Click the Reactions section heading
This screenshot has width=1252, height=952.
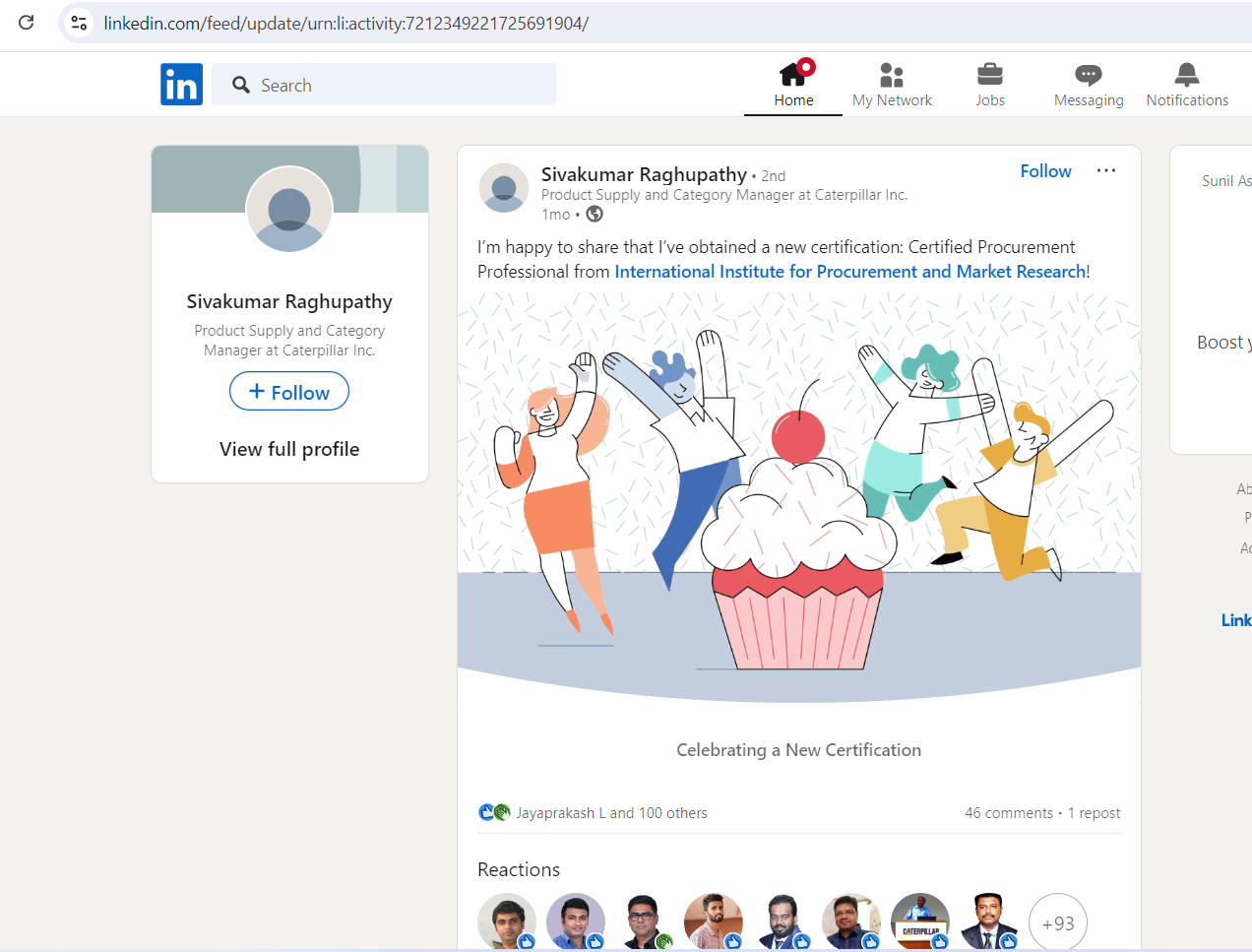point(519,869)
